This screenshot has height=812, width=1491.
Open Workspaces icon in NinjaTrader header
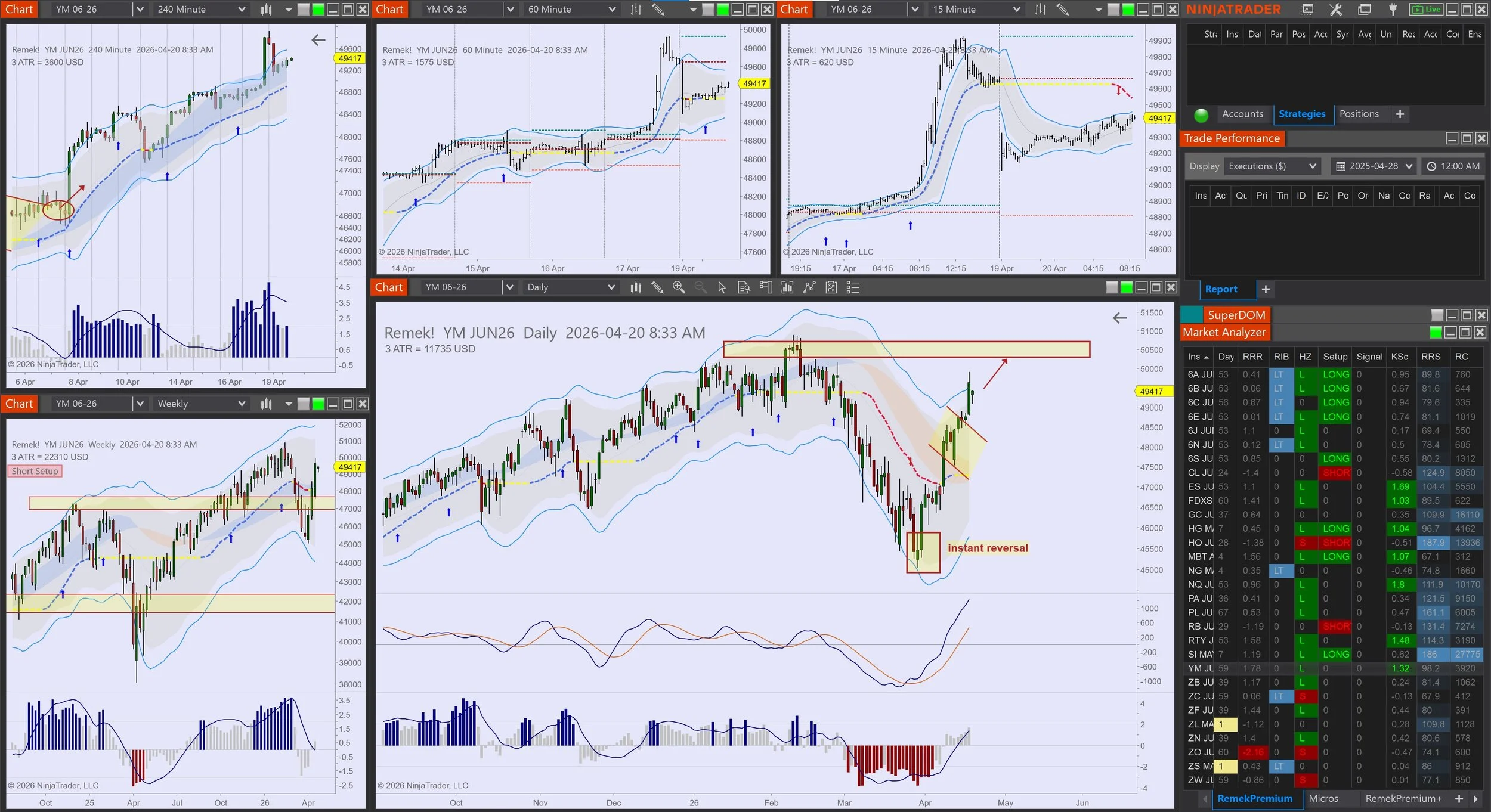pos(1364,9)
